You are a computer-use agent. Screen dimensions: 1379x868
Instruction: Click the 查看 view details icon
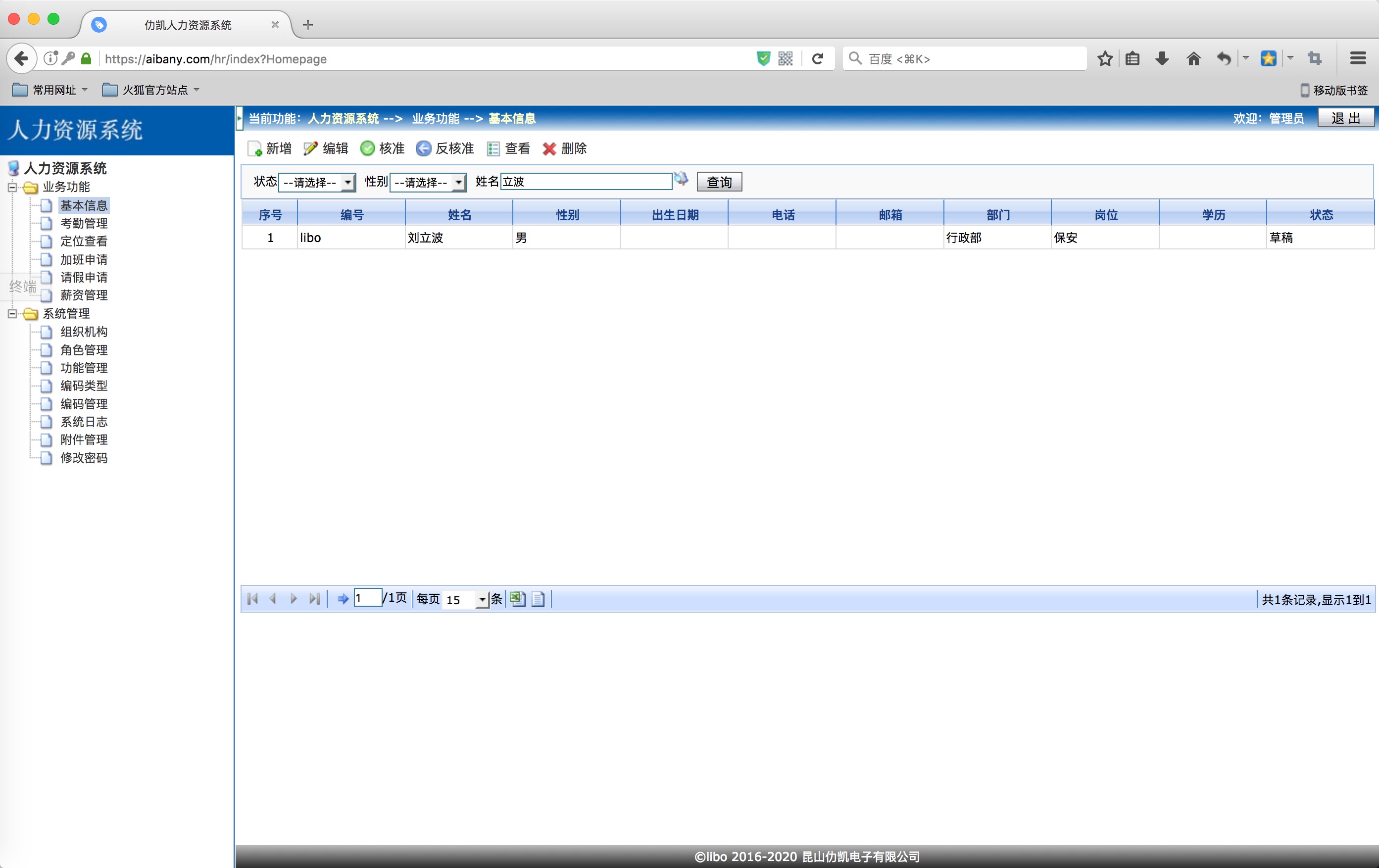pyautogui.click(x=492, y=149)
